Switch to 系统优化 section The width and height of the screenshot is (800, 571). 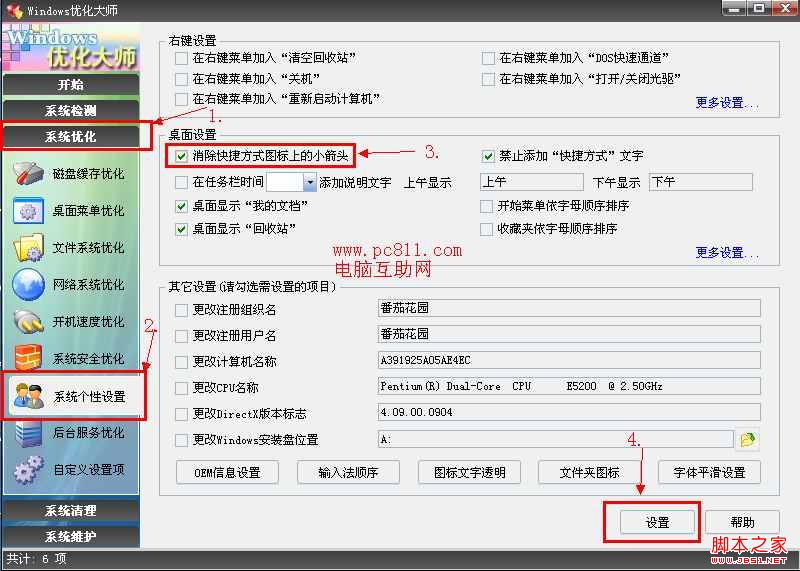pos(70,136)
